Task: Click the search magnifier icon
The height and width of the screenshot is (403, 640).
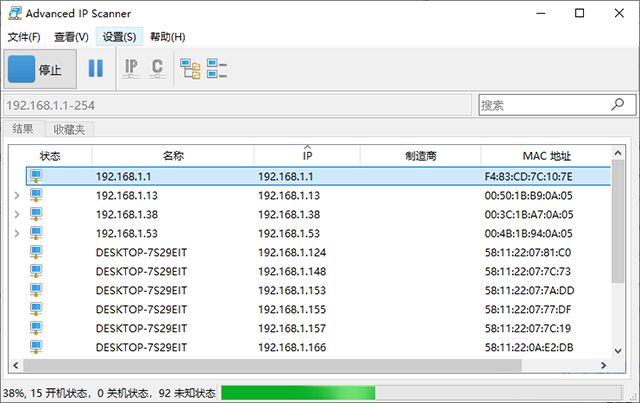Action: (620, 105)
